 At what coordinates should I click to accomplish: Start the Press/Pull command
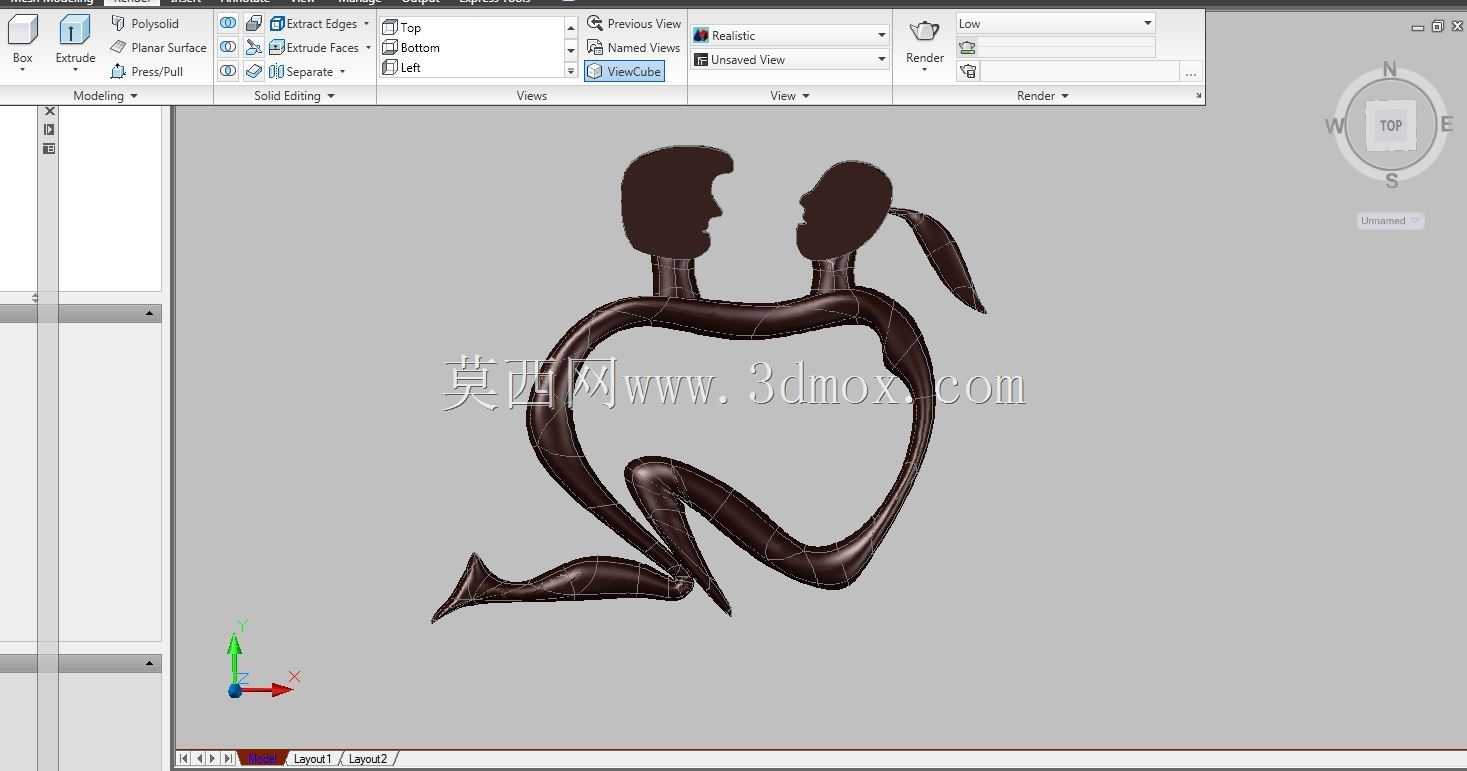point(147,71)
